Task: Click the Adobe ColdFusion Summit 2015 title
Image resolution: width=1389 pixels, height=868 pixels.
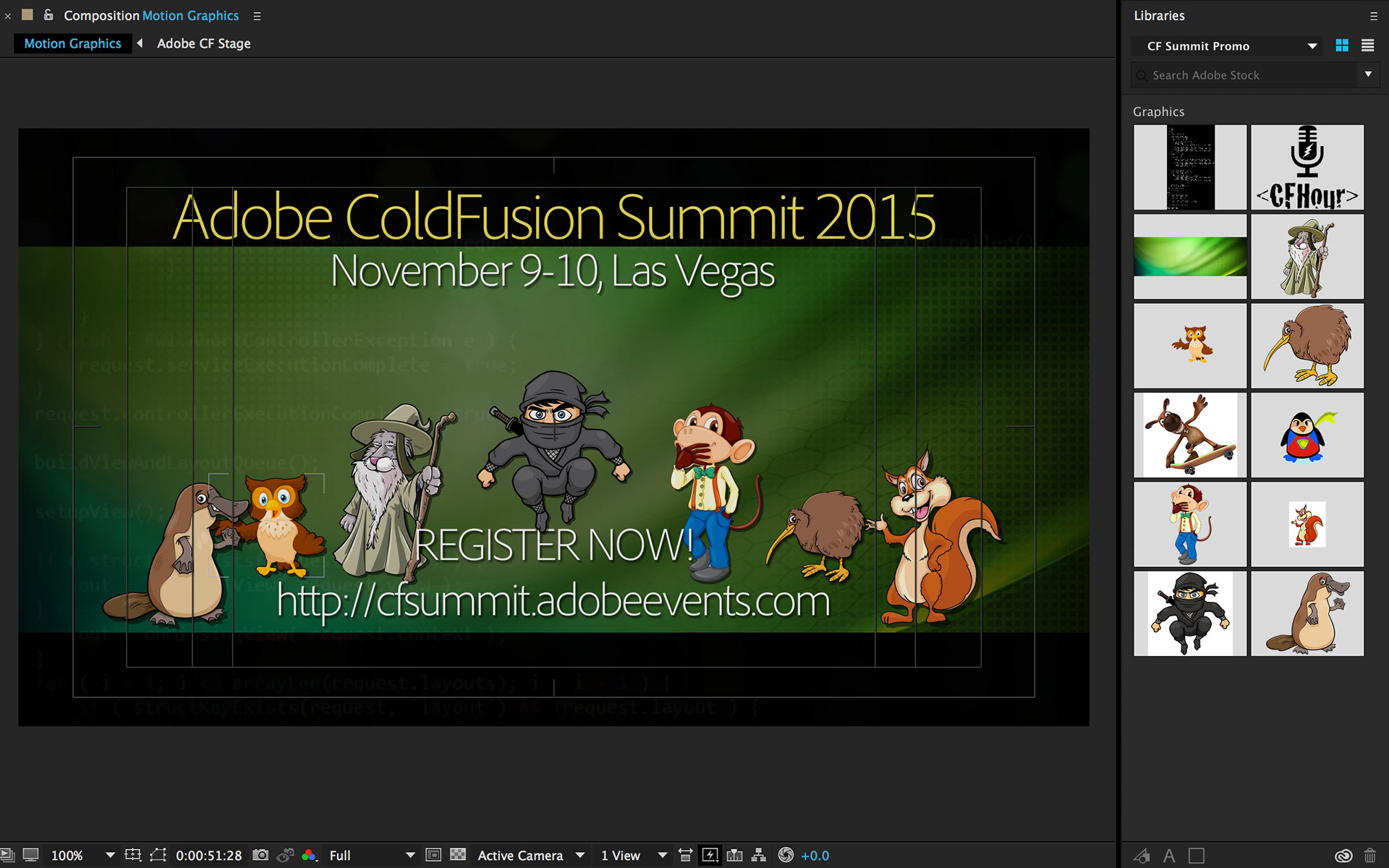Action: (553, 216)
